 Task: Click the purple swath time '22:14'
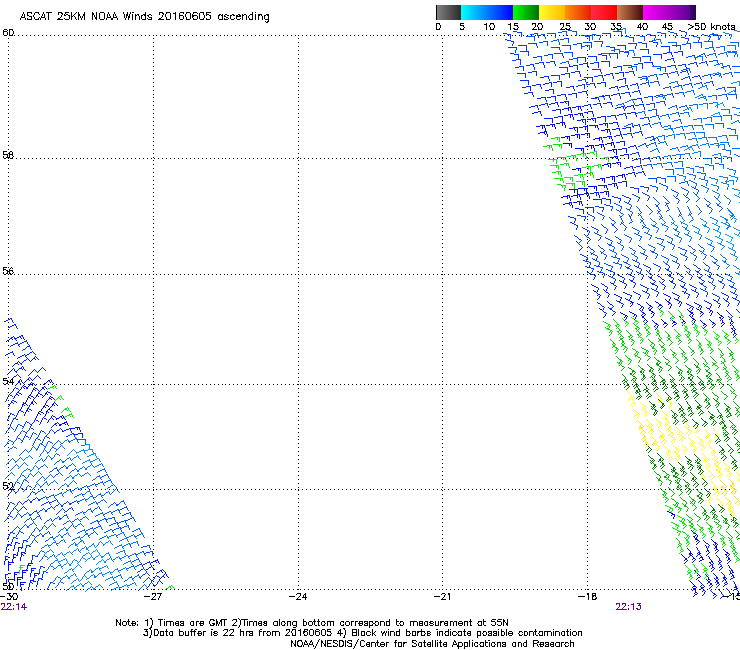point(14,607)
